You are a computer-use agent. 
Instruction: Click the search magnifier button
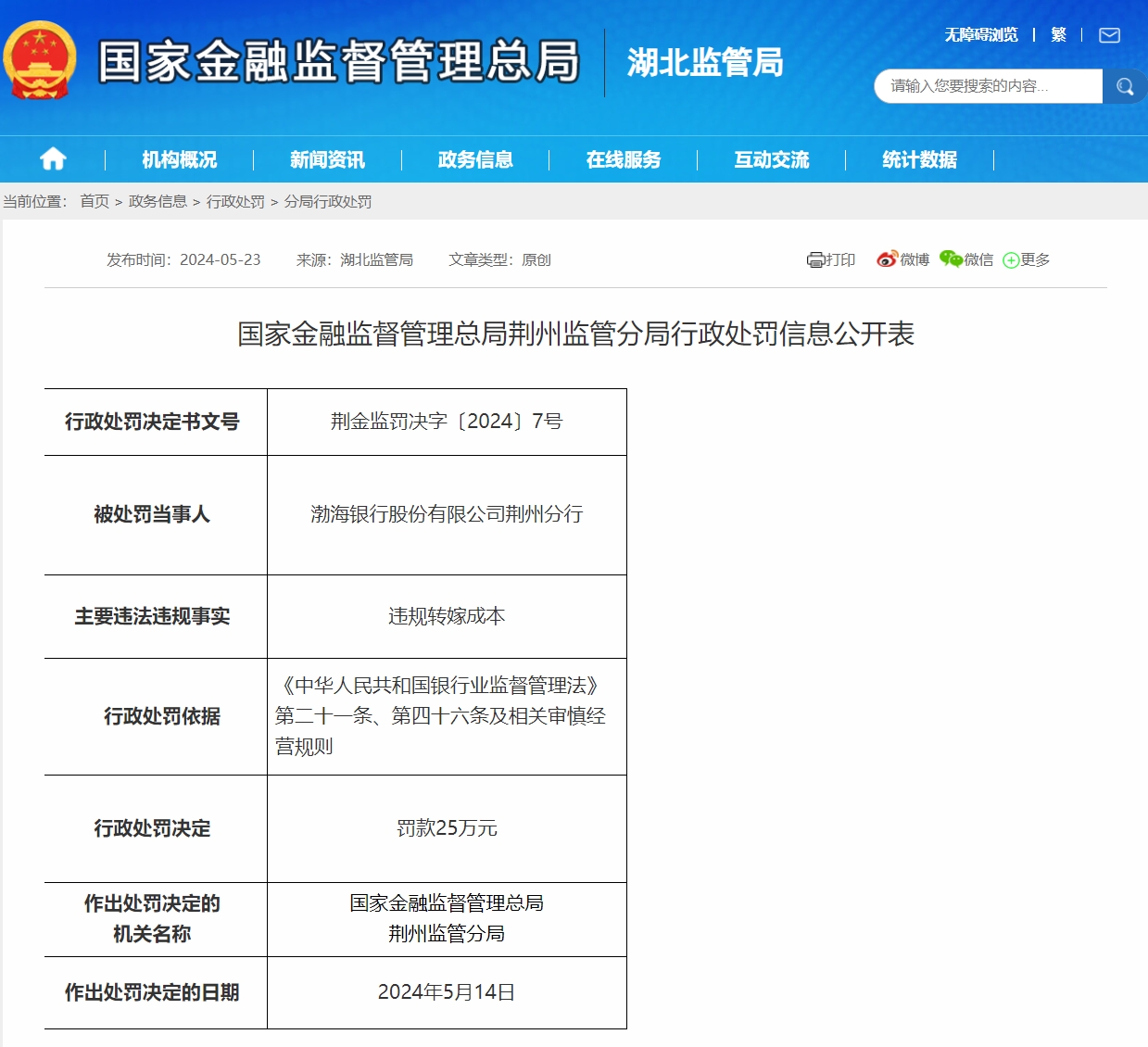(x=1125, y=86)
